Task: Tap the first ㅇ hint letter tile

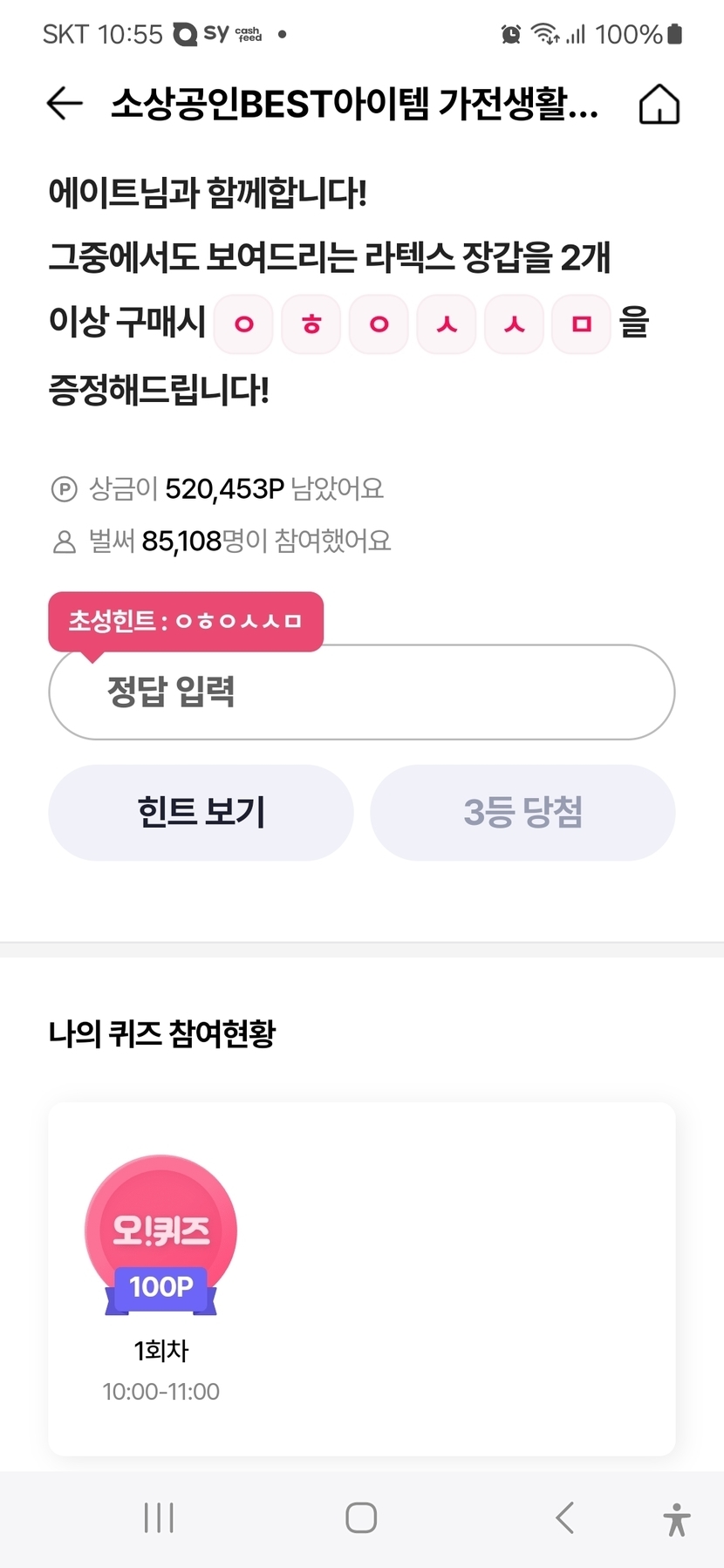Action: pos(244,324)
